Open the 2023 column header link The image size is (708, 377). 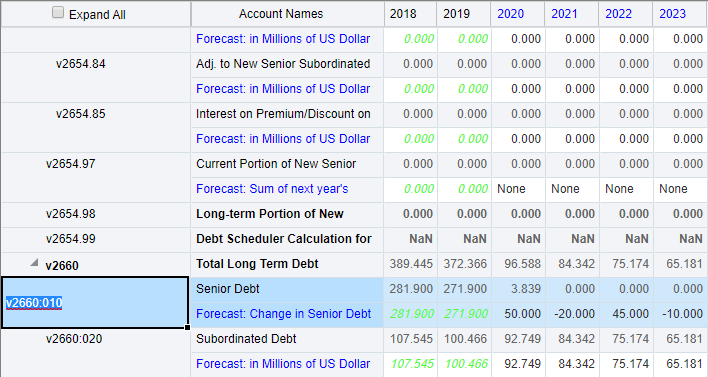click(672, 14)
